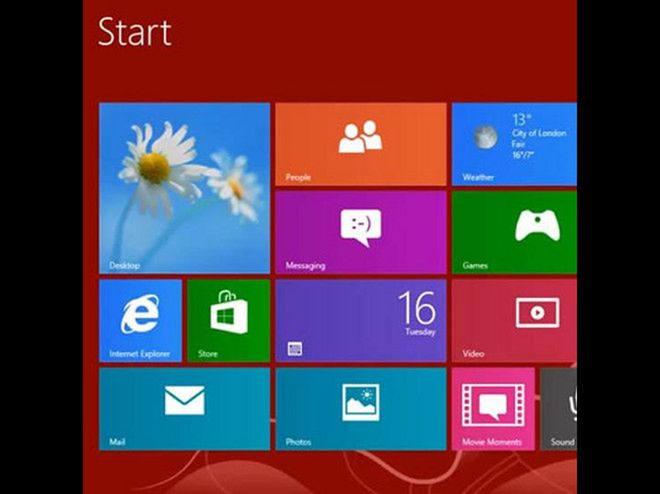Open the Sound Recorder tile
660x494 pixels.
[x=559, y=409]
